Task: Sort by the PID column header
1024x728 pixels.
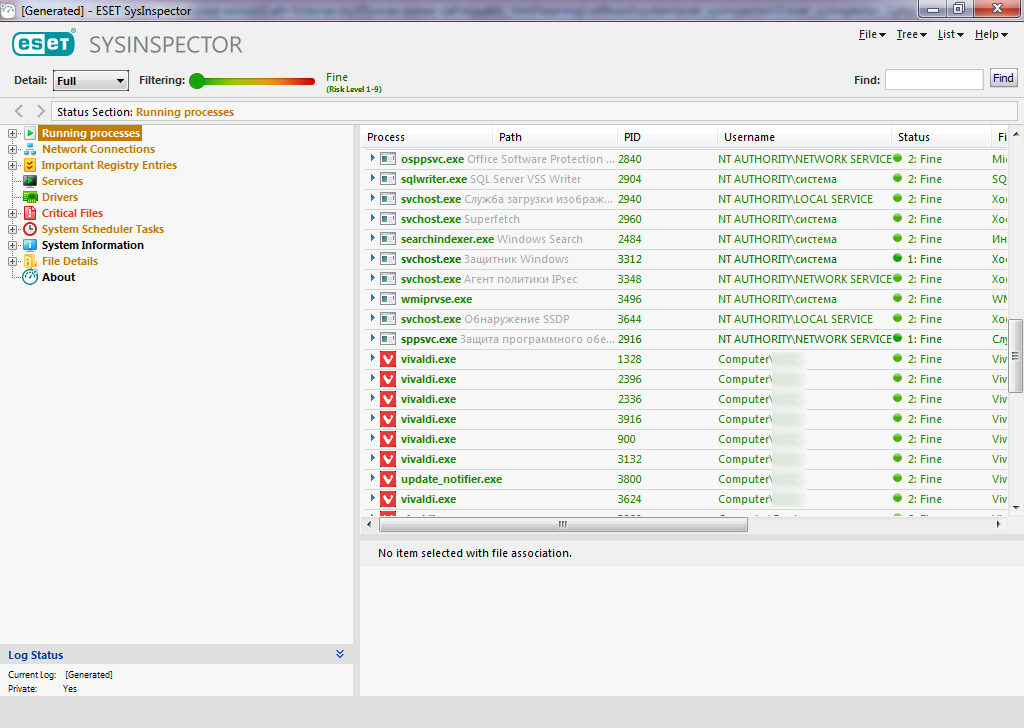Action: 632,137
